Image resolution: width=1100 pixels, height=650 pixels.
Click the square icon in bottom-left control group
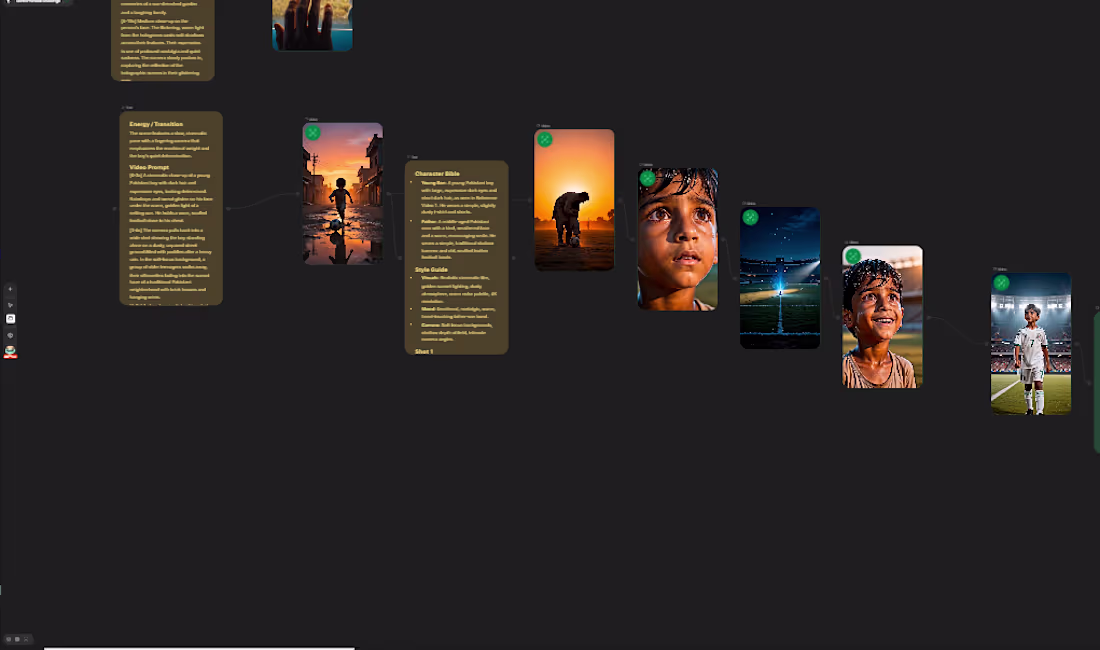(x=18, y=639)
